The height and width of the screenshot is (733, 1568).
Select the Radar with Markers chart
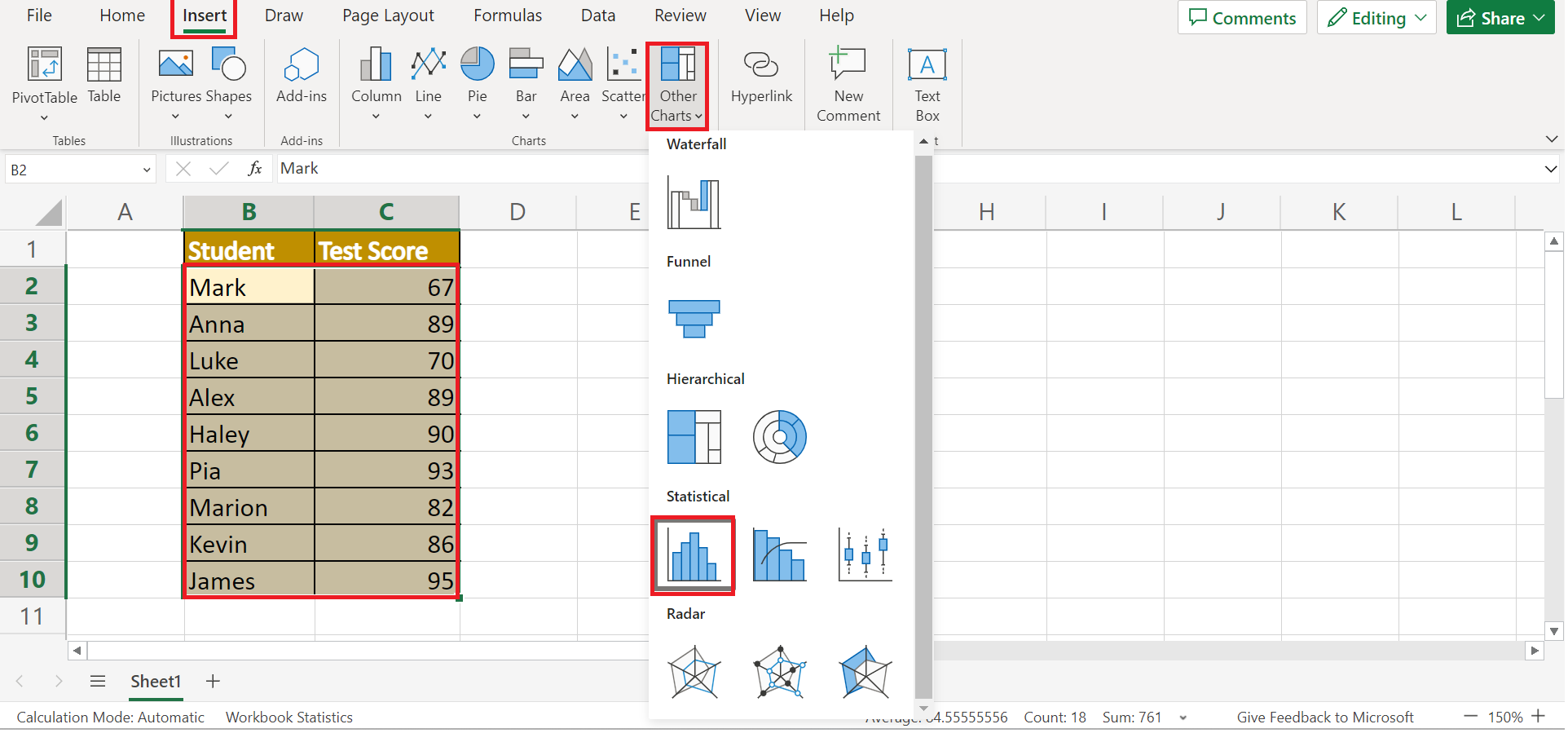(779, 672)
